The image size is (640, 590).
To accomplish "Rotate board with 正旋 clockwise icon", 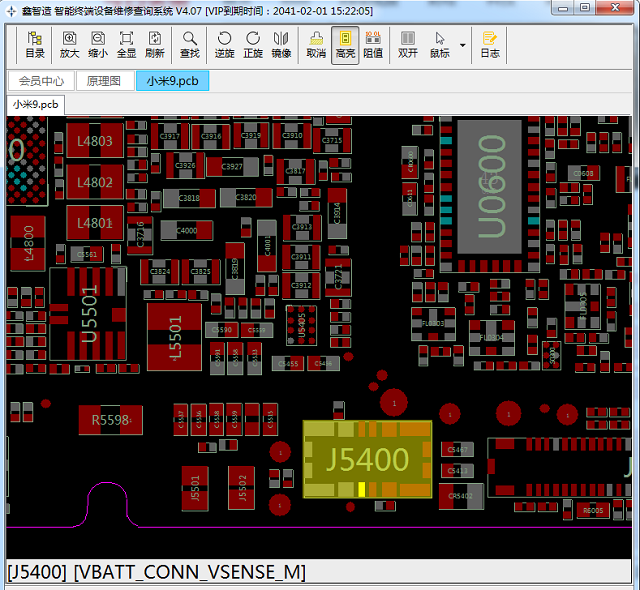I will (x=253, y=45).
